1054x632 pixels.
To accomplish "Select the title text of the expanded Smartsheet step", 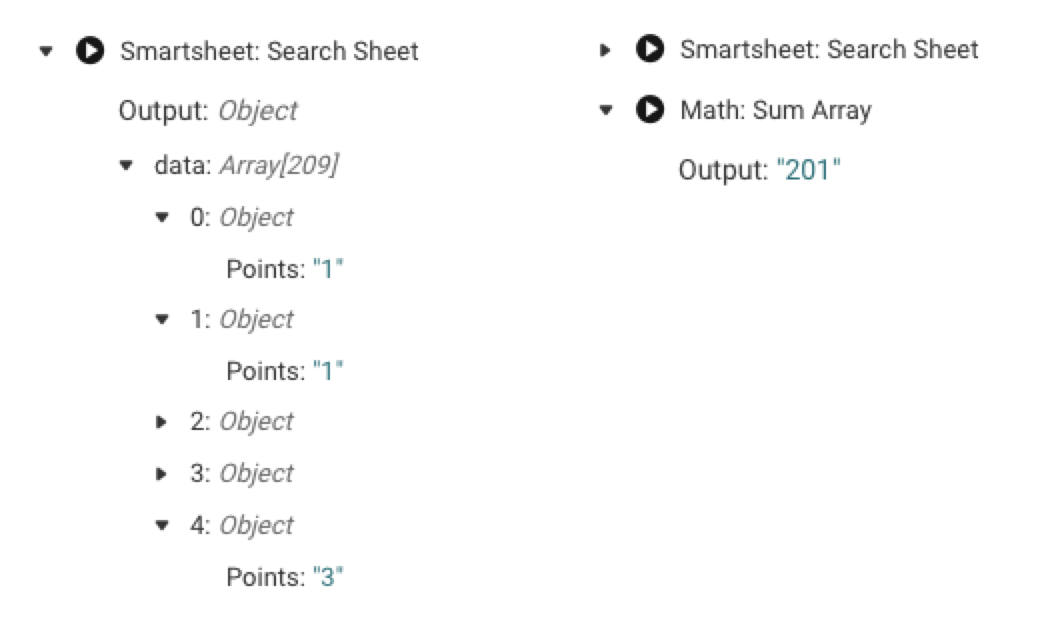I will 269,51.
